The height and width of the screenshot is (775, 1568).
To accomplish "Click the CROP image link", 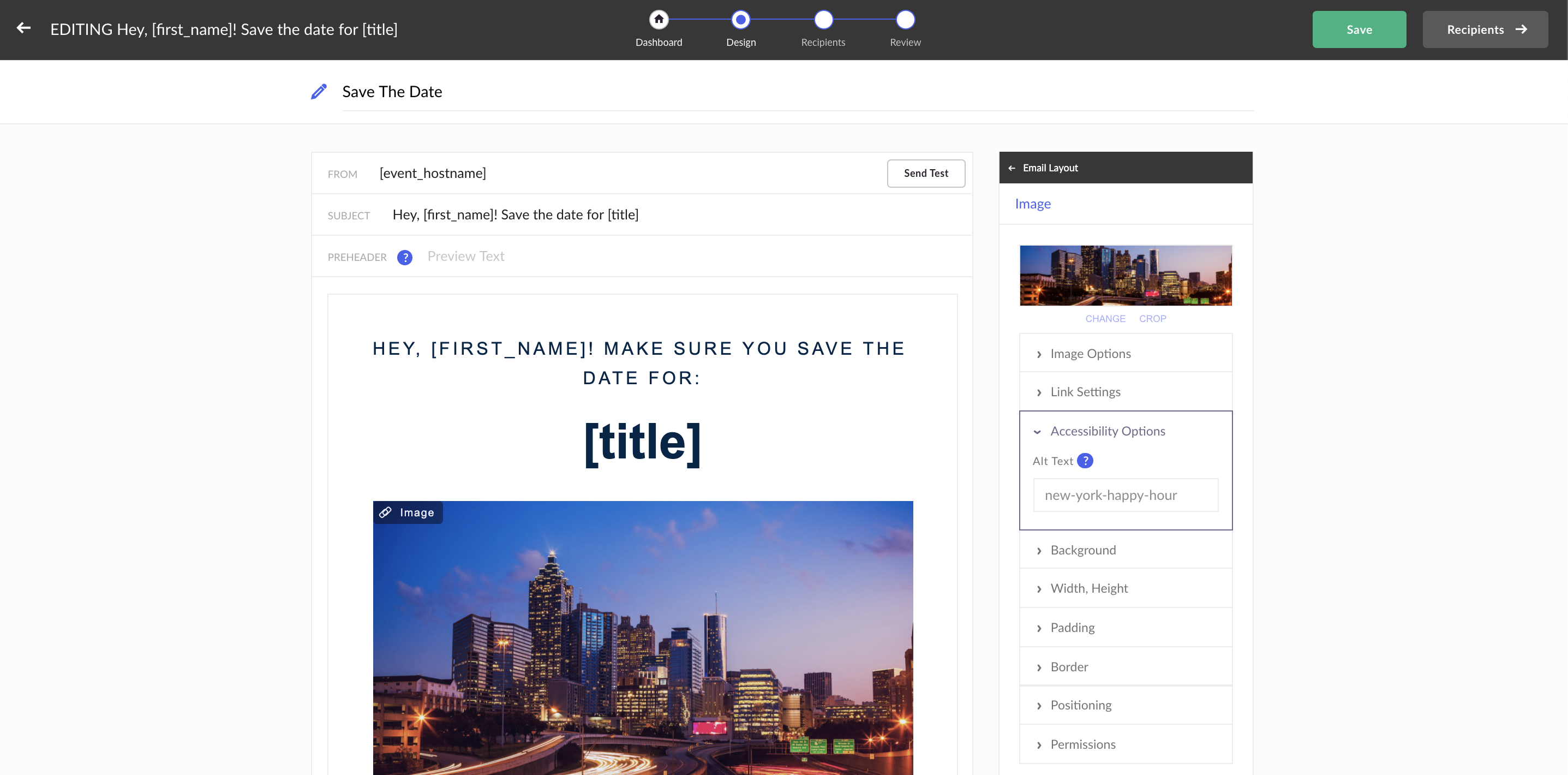I will click(1152, 319).
